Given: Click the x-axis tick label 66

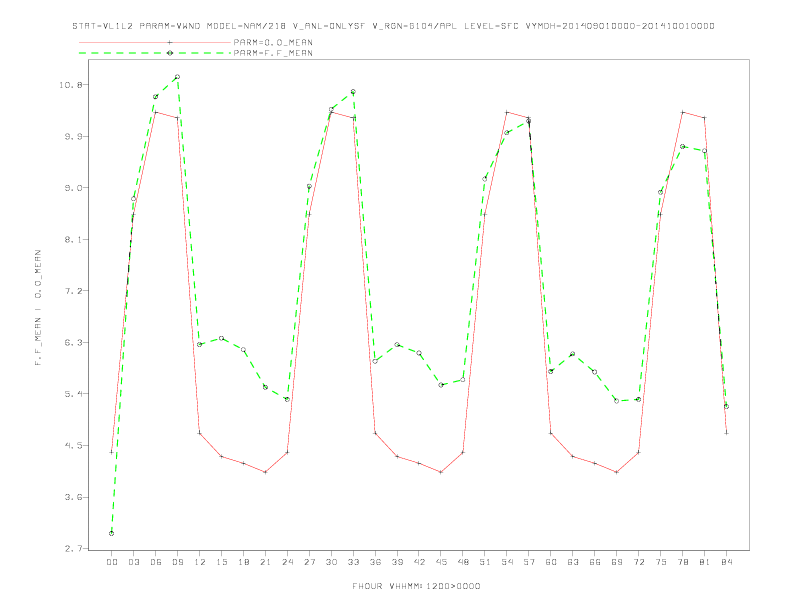Looking at the screenshot, I should (595, 562).
